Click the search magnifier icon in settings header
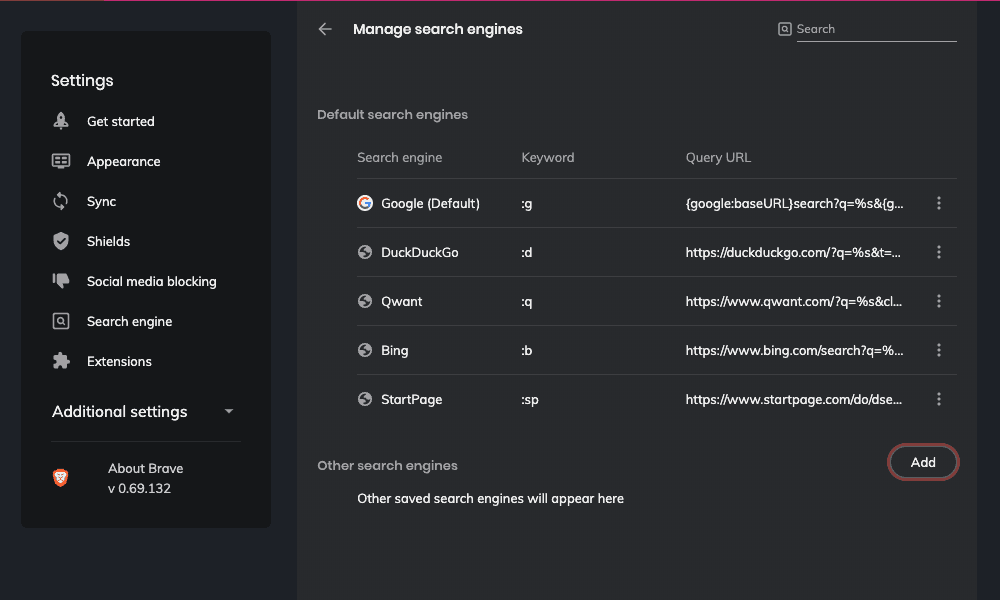This screenshot has width=1000, height=600. click(784, 29)
